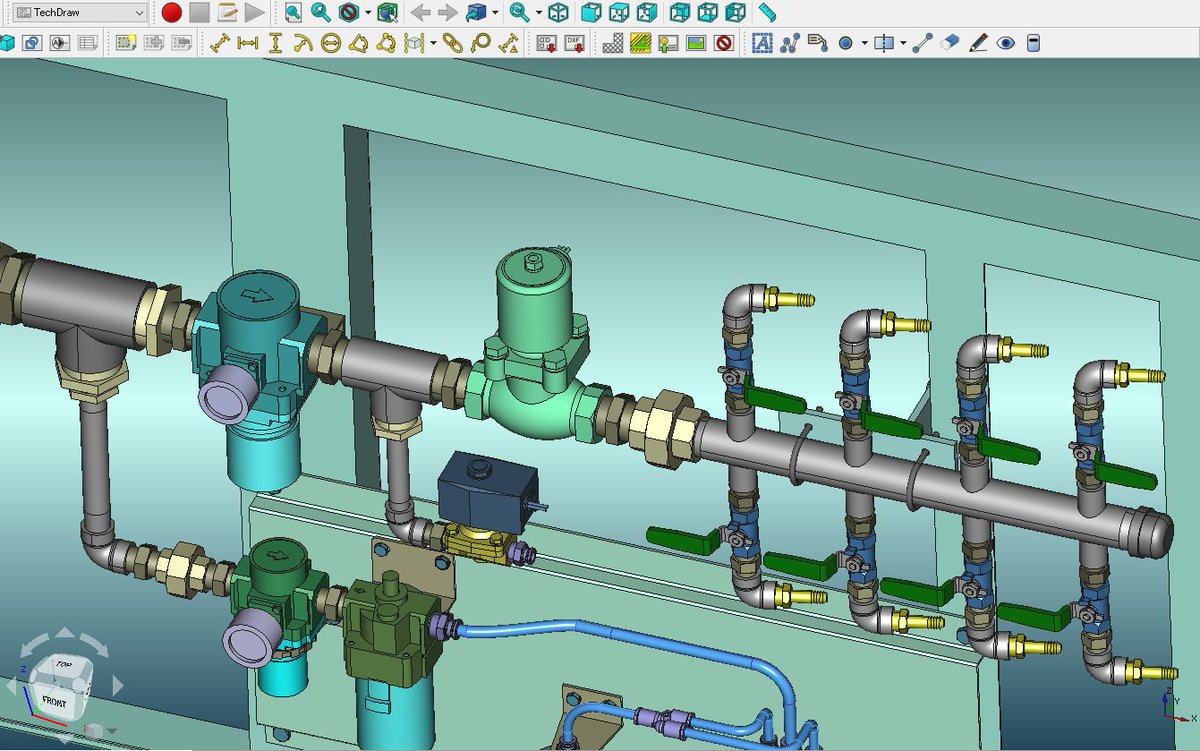Click the extent dimension tool icon

(414, 43)
